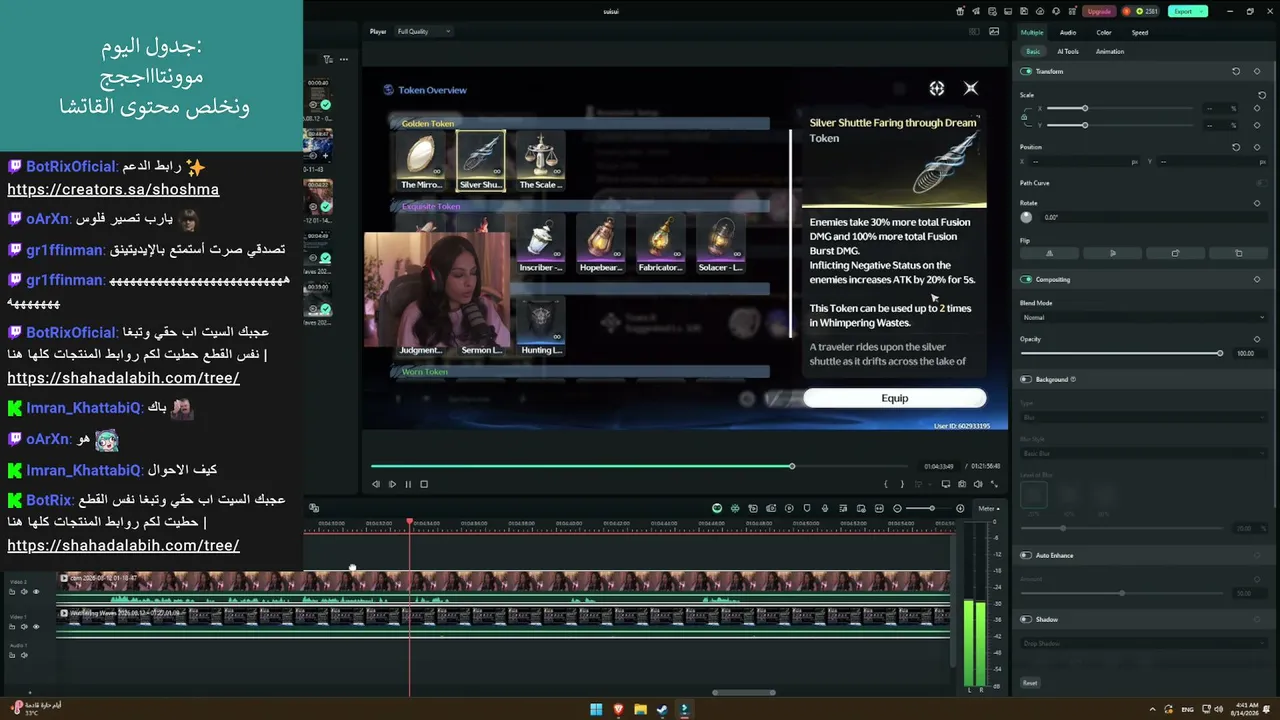Viewport: 1280px width, 720px height.
Task: Click the Opacity slider handle
Action: point(1220,353)
